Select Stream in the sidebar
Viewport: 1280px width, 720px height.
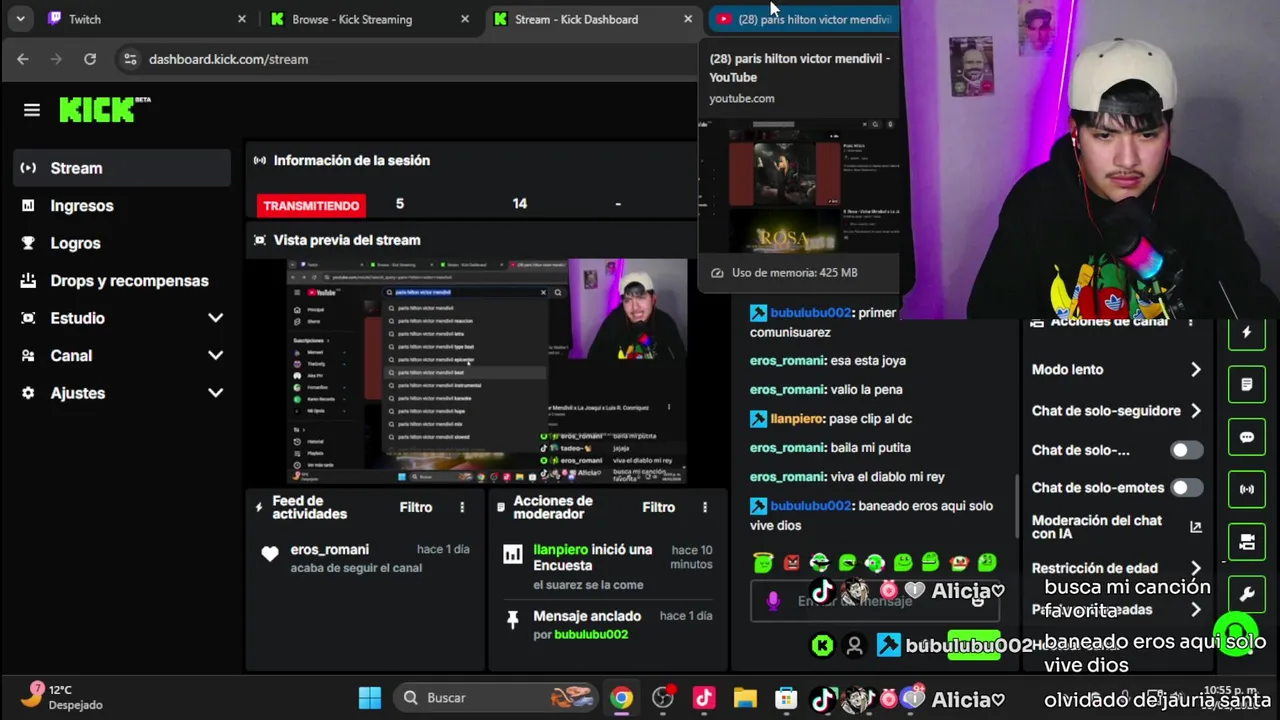tap(122, 168)
